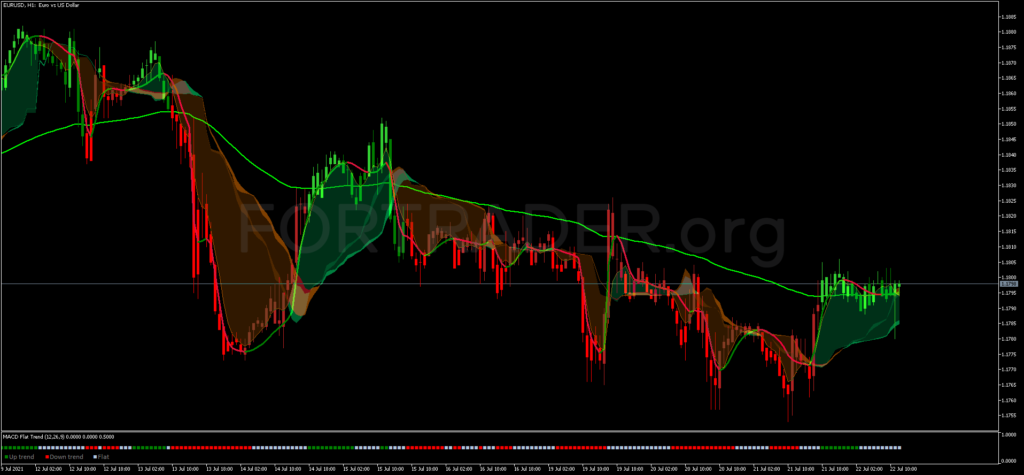The width and height of the screenshot is (1024, 475).
Task: Click the '9 Jul 2021' date label
Action: [x=12, y=469]
